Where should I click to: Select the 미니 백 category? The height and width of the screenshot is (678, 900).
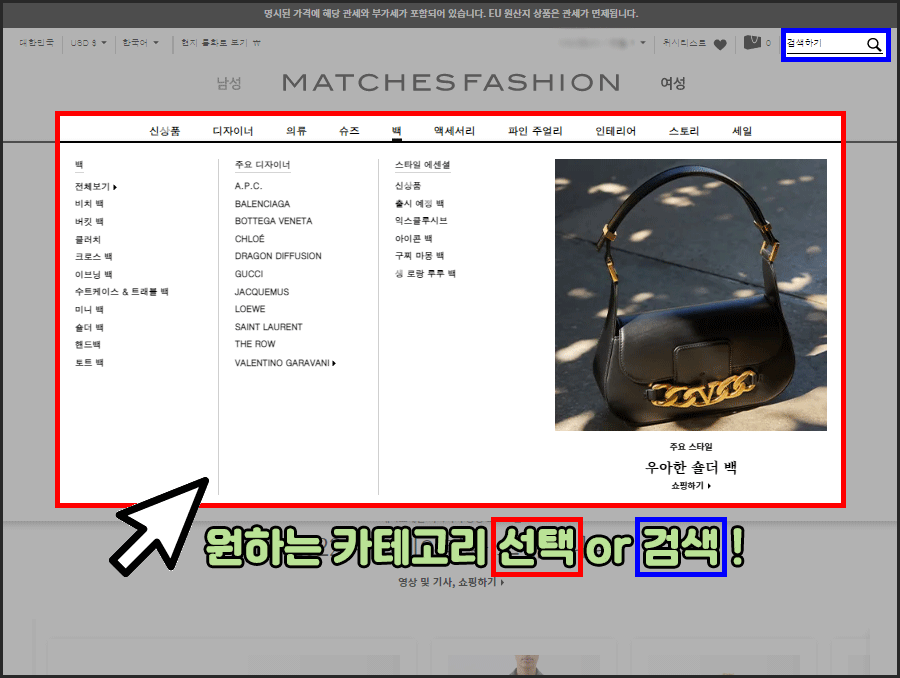89,309
